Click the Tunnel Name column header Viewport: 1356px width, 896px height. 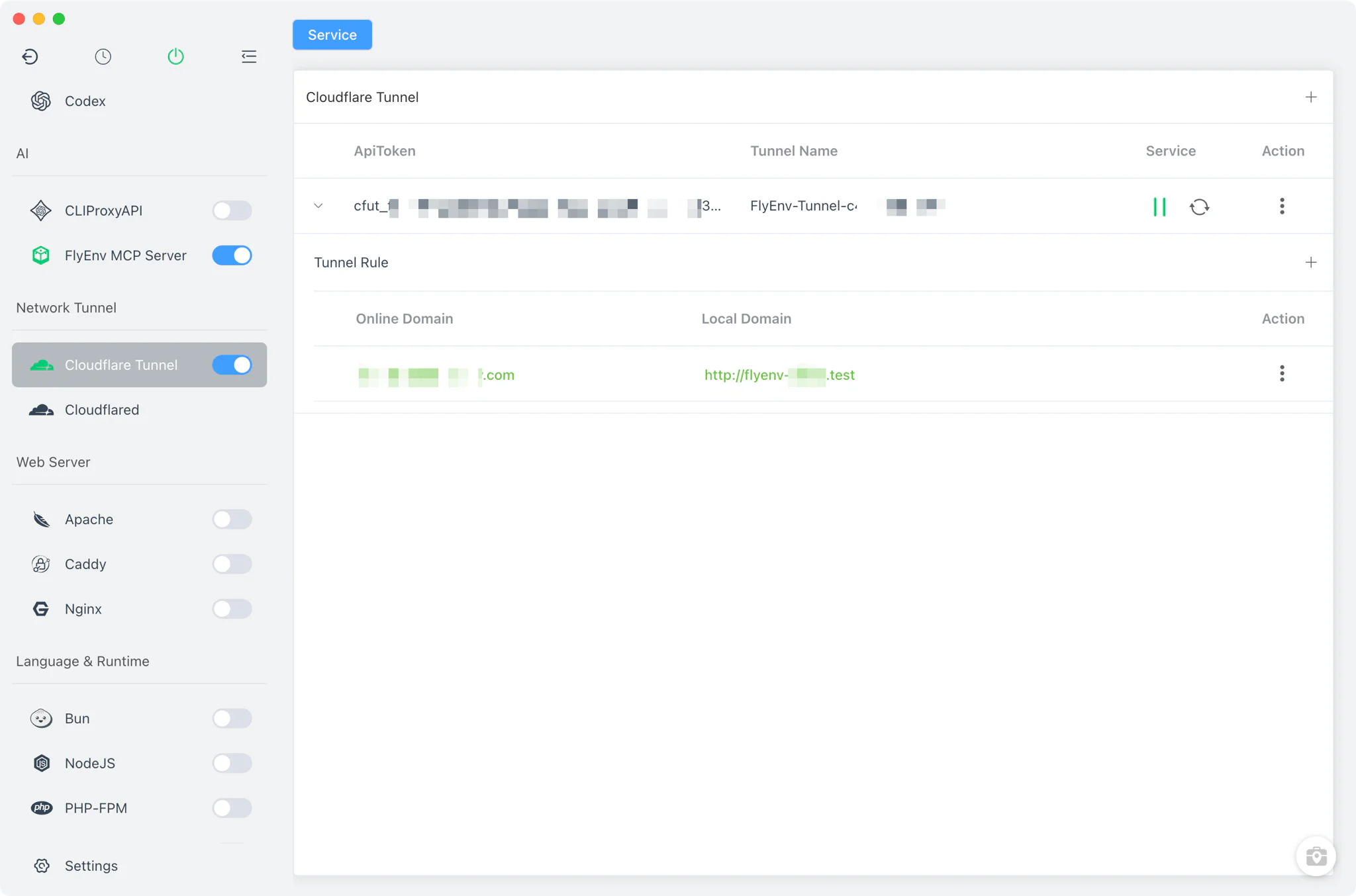click(x=794, y=151)
